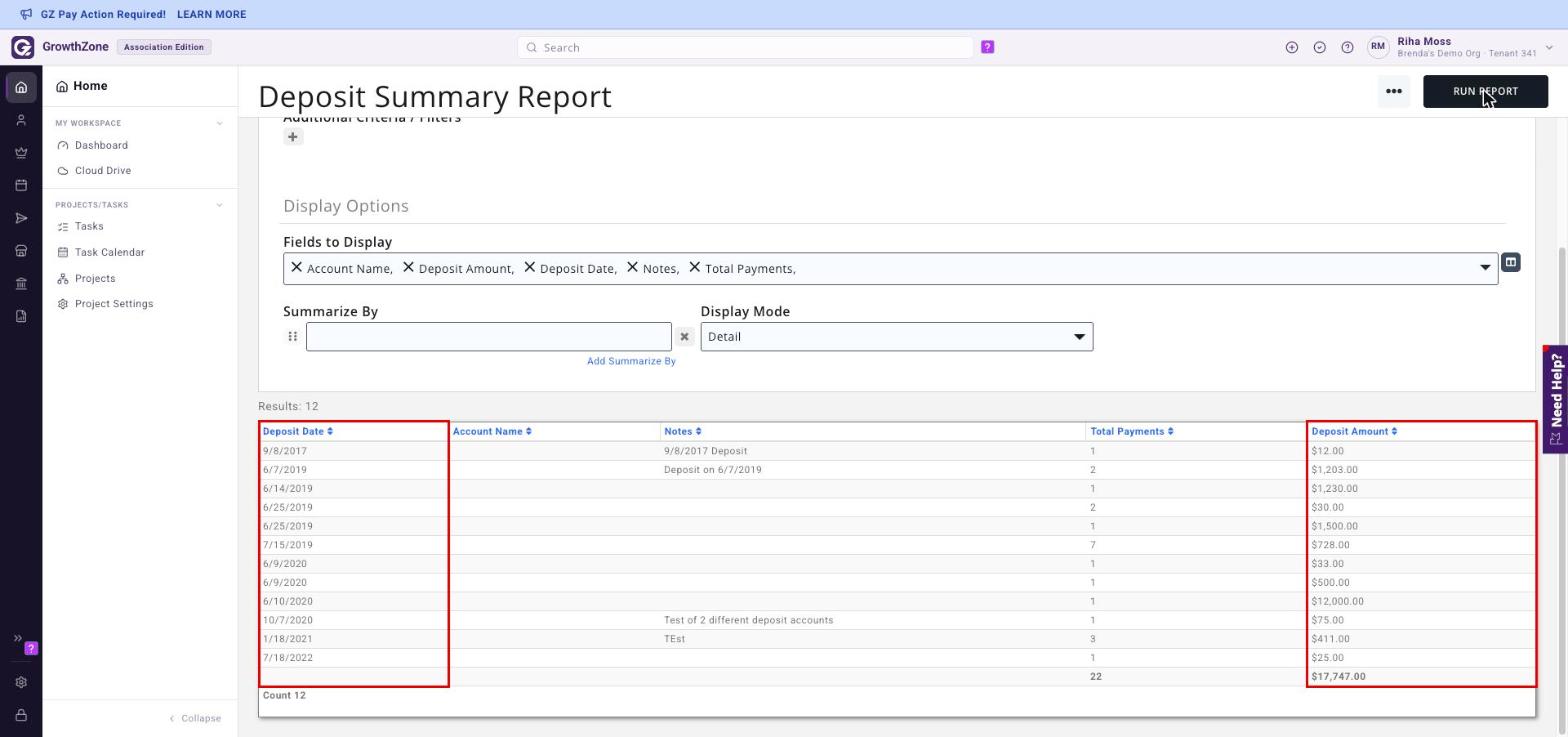1568x737 pixels.
Task: Open the Home icon in left rail
Action: click(21, 88)
